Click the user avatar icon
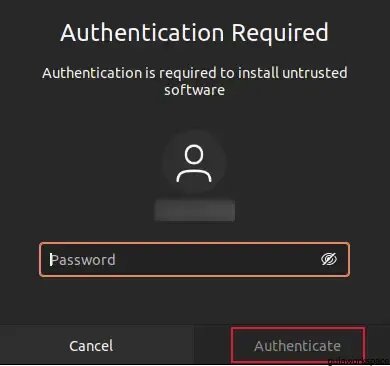This screenshot has width=390, height=366. coord(194,163)
